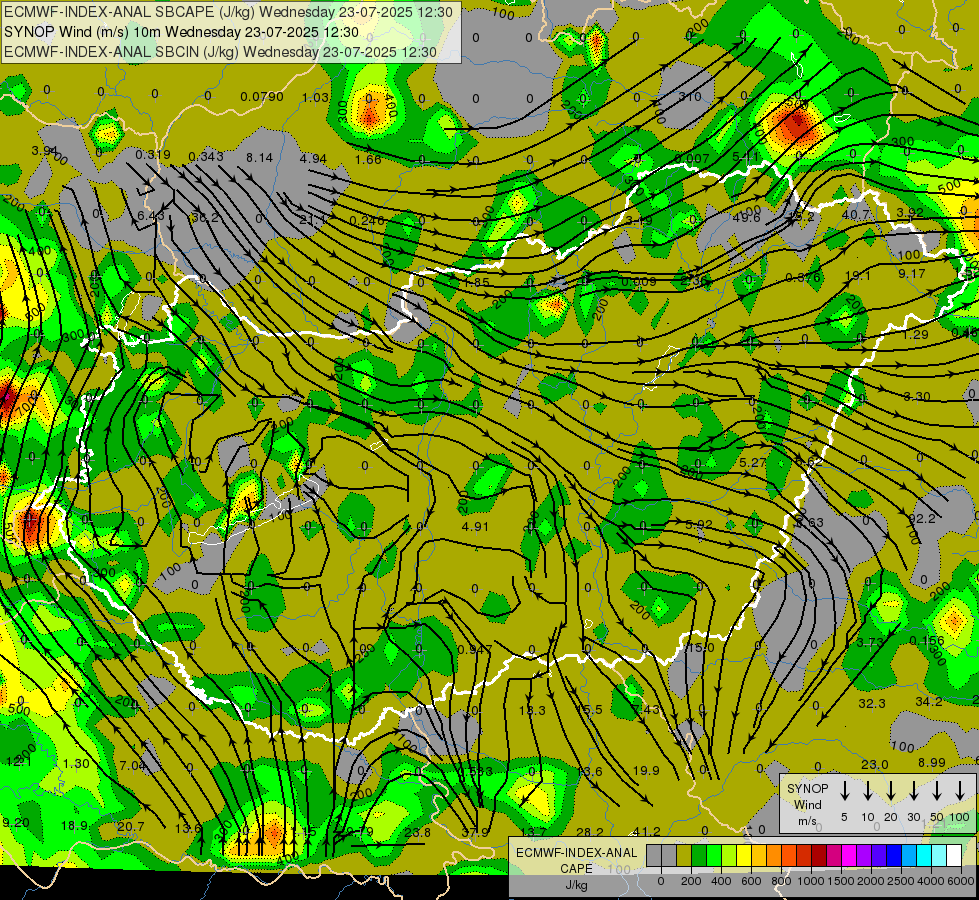The height and width of the screenshot is (900, 979).
Task: Click the 5.92 value on the map
Action: (x=699, y=525)
